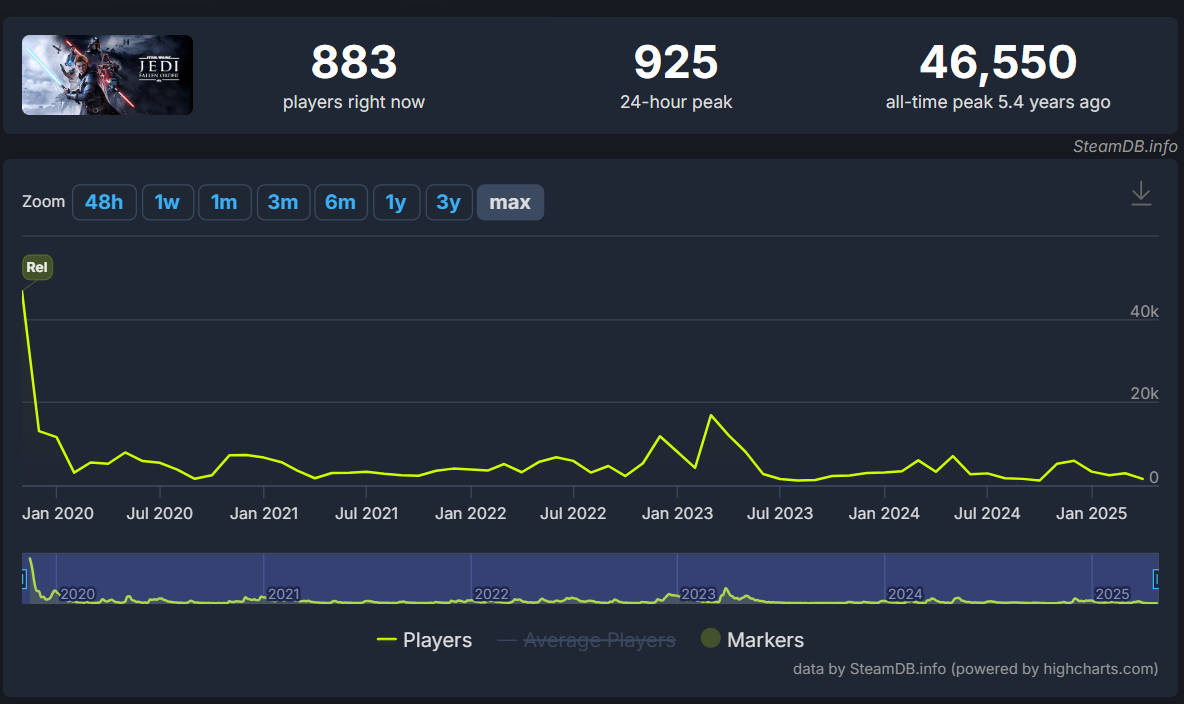Click the 20k y-axis label

click(x=1144, y=394)
